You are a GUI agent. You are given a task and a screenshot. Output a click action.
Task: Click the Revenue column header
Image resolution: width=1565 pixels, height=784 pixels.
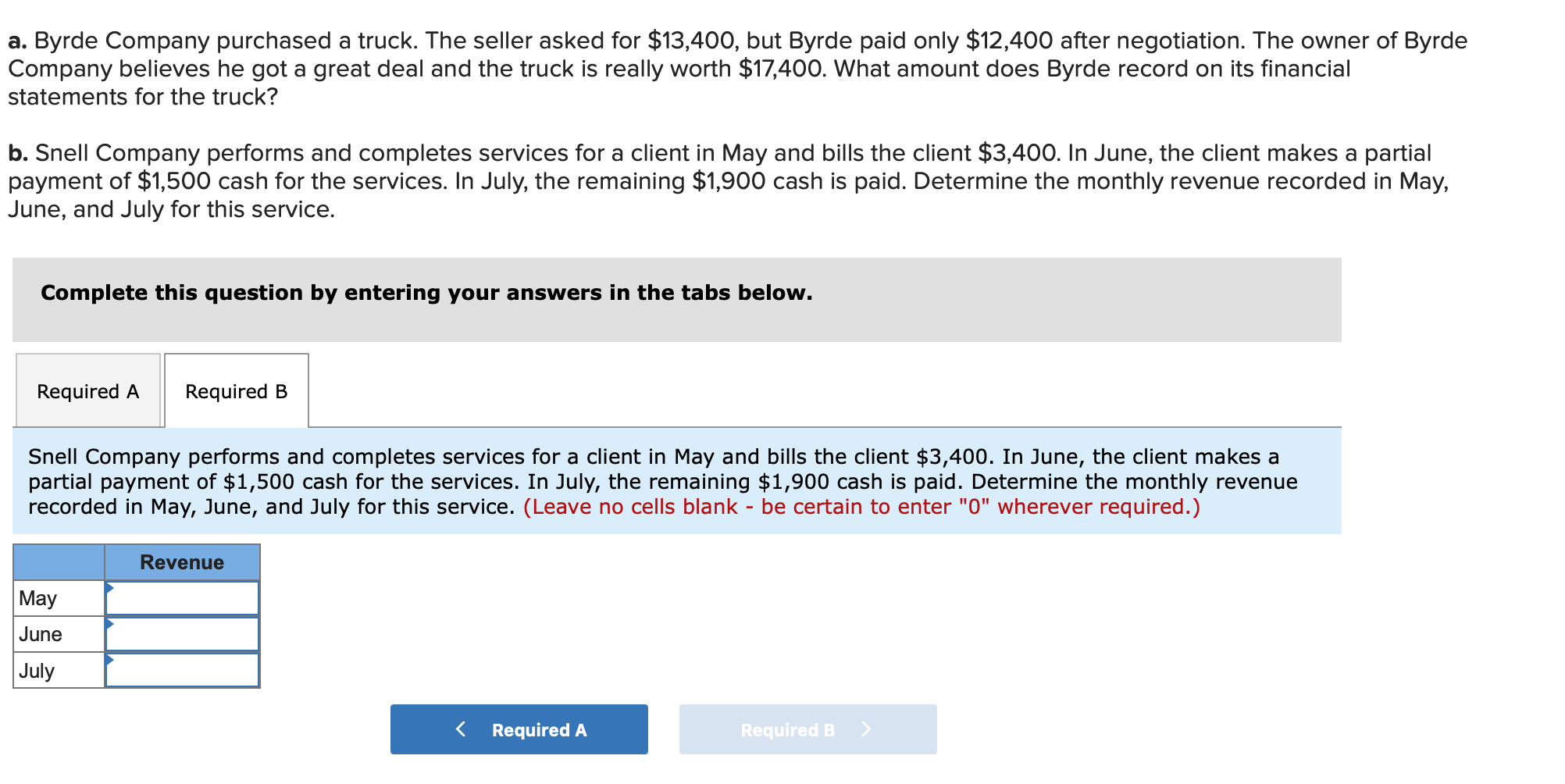click(x=181, y=561)
